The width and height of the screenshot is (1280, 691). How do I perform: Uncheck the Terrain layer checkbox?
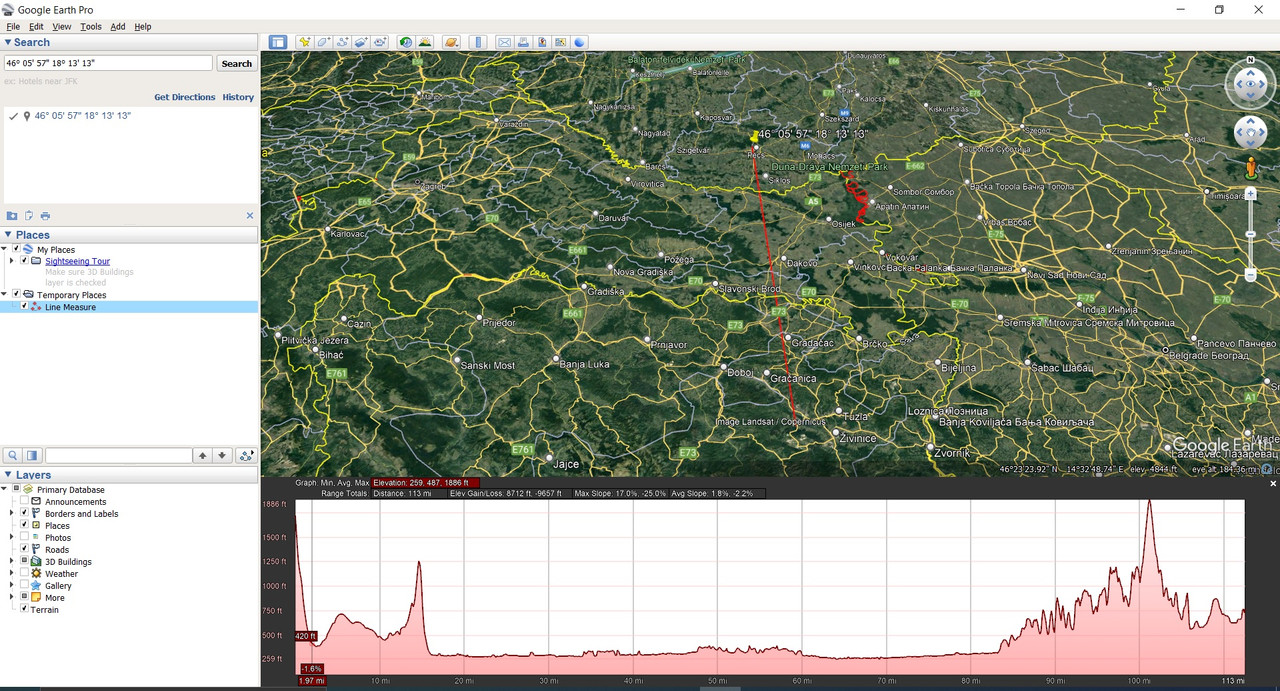pos(25,609)
